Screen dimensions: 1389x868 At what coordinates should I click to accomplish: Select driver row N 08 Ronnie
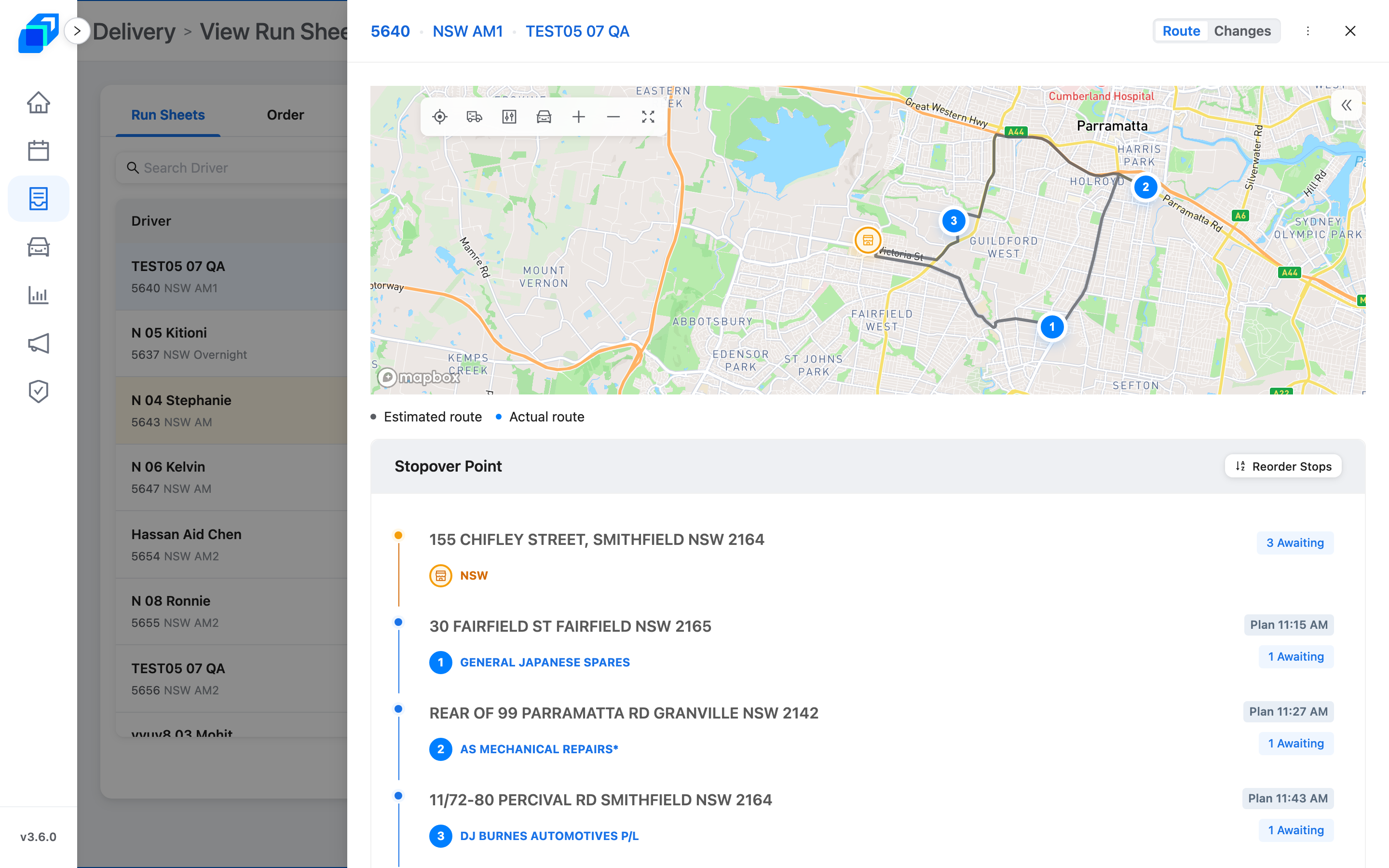coord(232,611)
